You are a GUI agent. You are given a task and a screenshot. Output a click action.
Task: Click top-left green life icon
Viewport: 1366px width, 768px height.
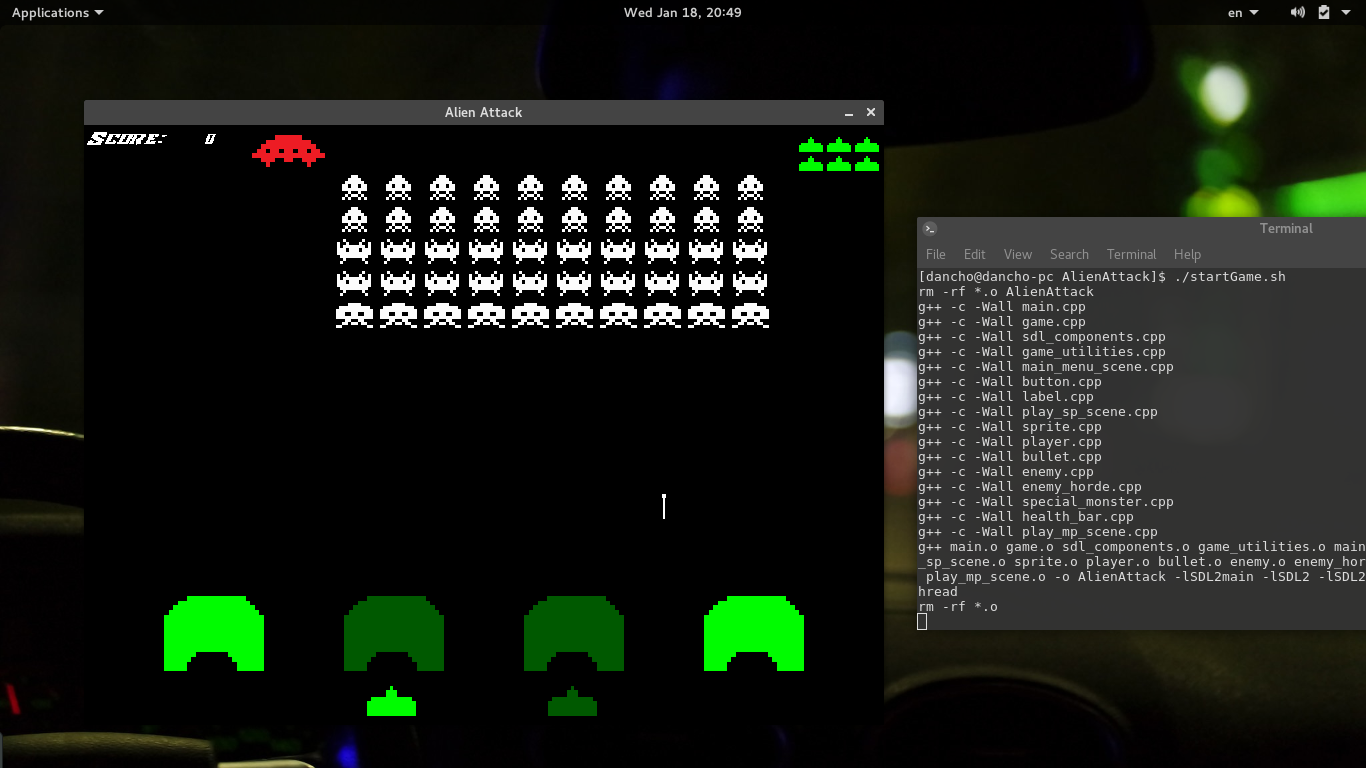pyautogui.click(x=811, y=145)
